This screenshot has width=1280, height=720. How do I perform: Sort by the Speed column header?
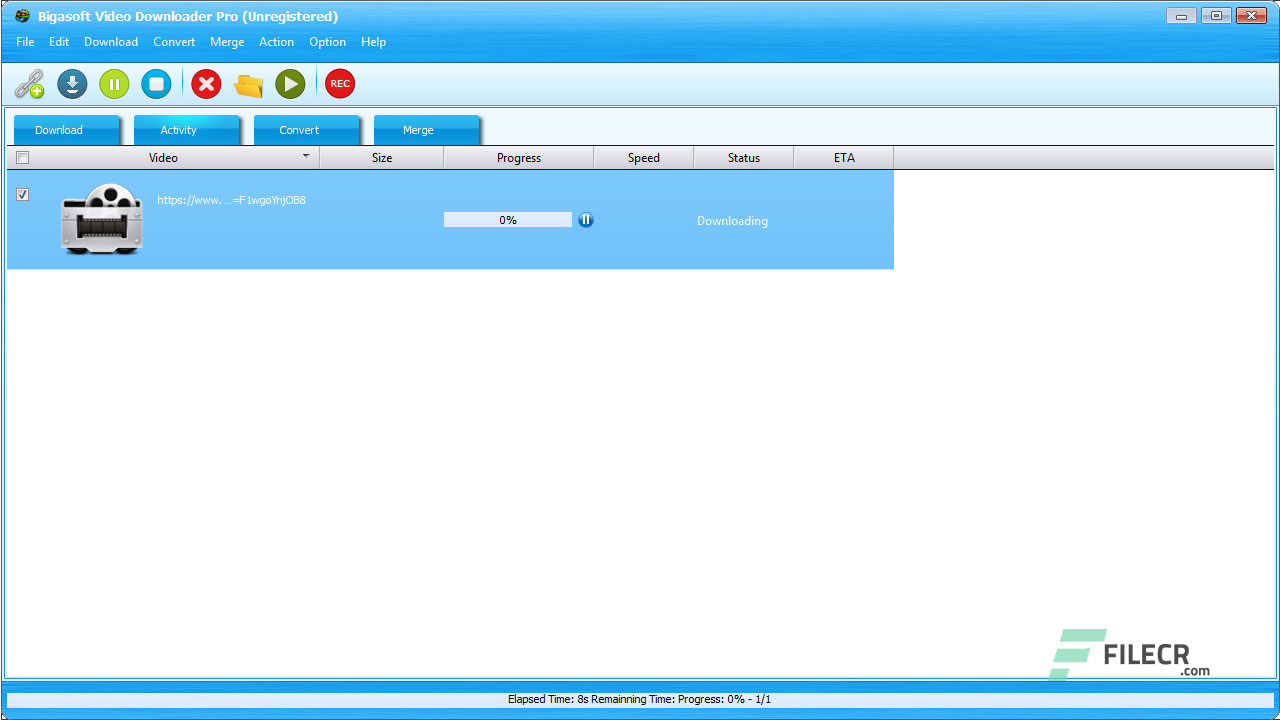pos(644,158)
